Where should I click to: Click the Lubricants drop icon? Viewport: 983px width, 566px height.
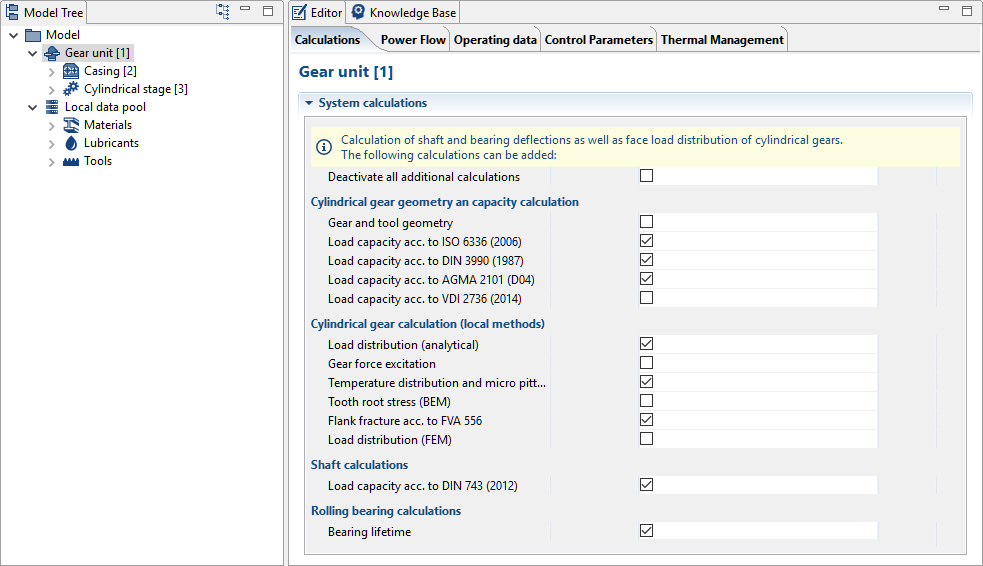(71, 143)
